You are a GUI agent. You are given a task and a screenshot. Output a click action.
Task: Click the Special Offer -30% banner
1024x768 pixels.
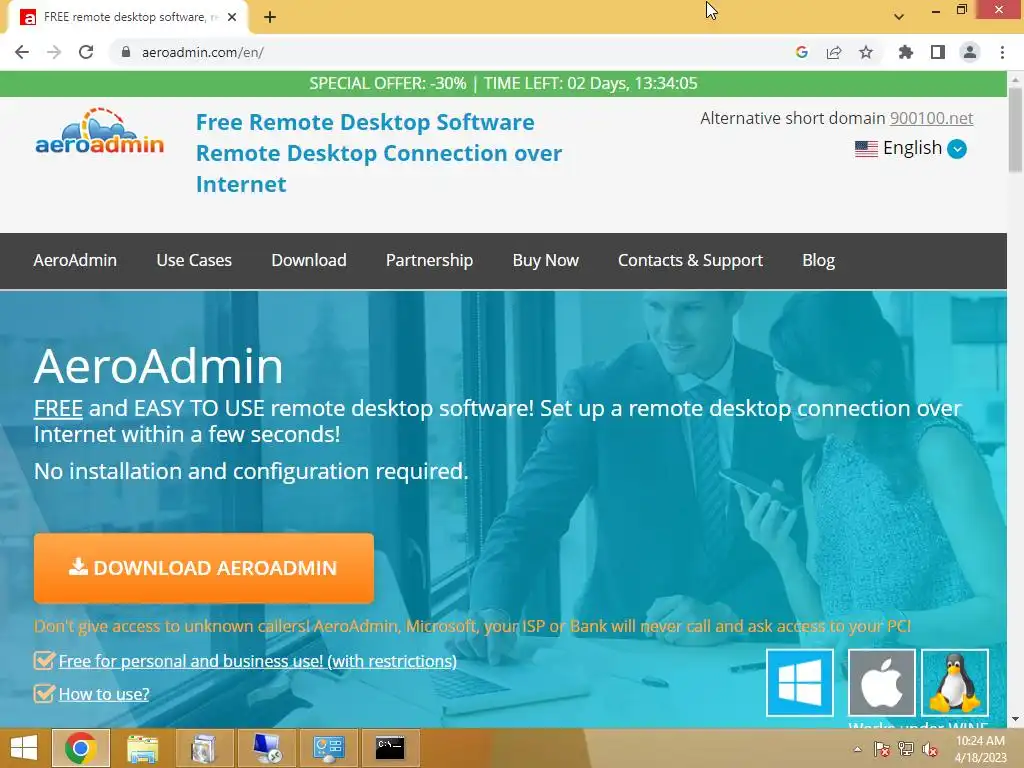(x=503, y=84)
